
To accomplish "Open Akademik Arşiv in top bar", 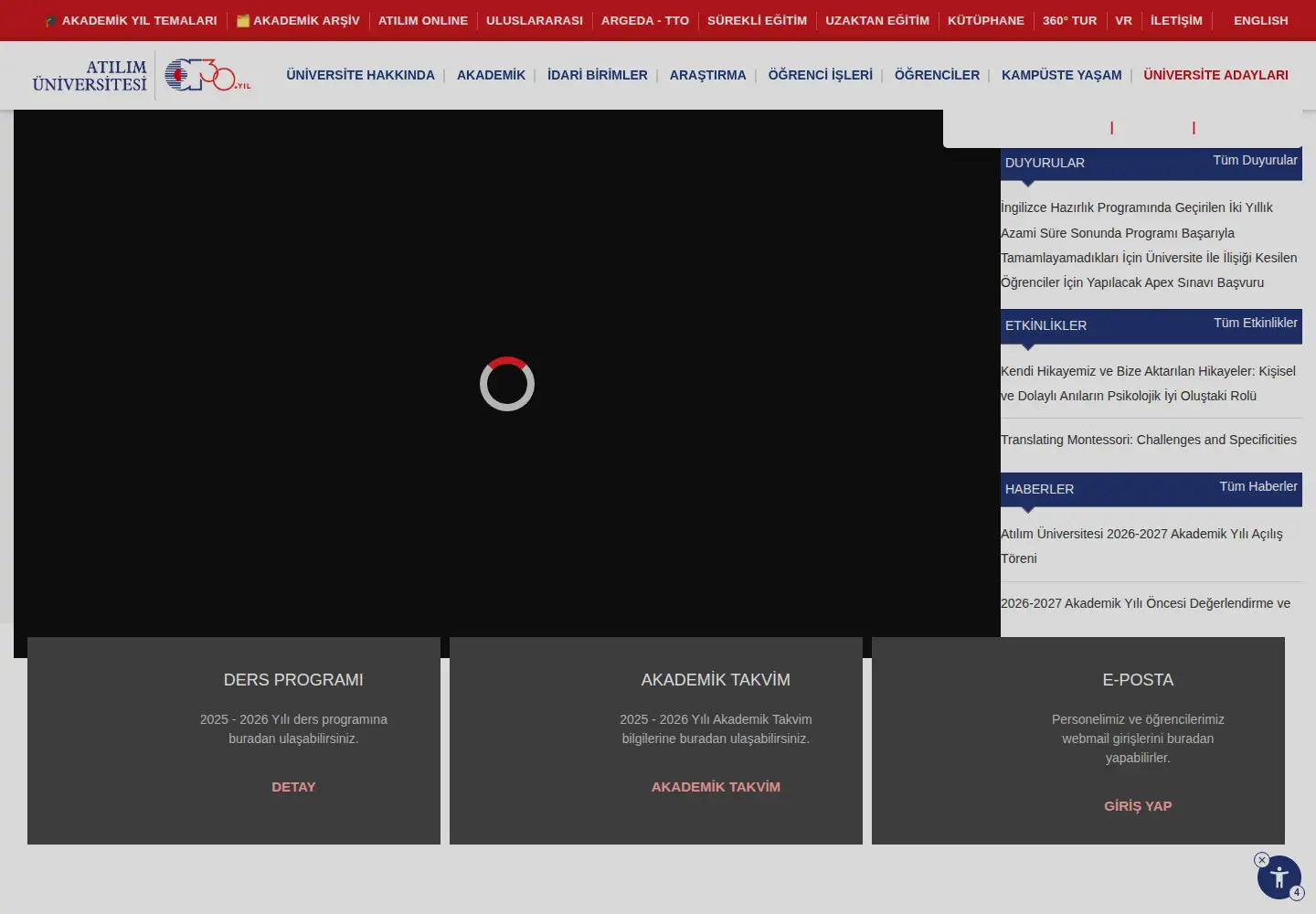I will (x=298, y=20).
